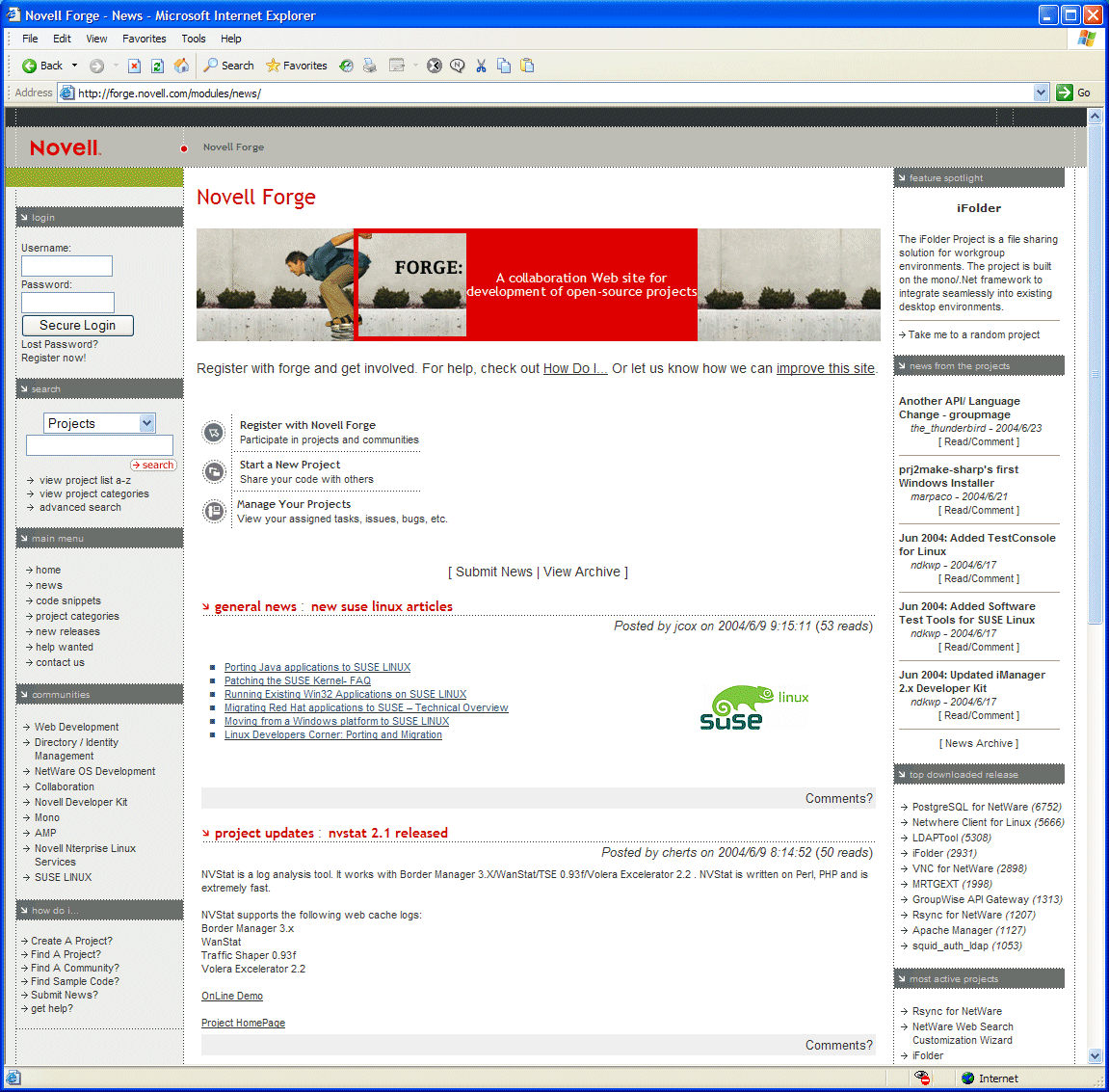The width and height of the screenshot is (1109, 1092).
Task: Open the Search magnifier toolbar button
Action: pos(228,66)
